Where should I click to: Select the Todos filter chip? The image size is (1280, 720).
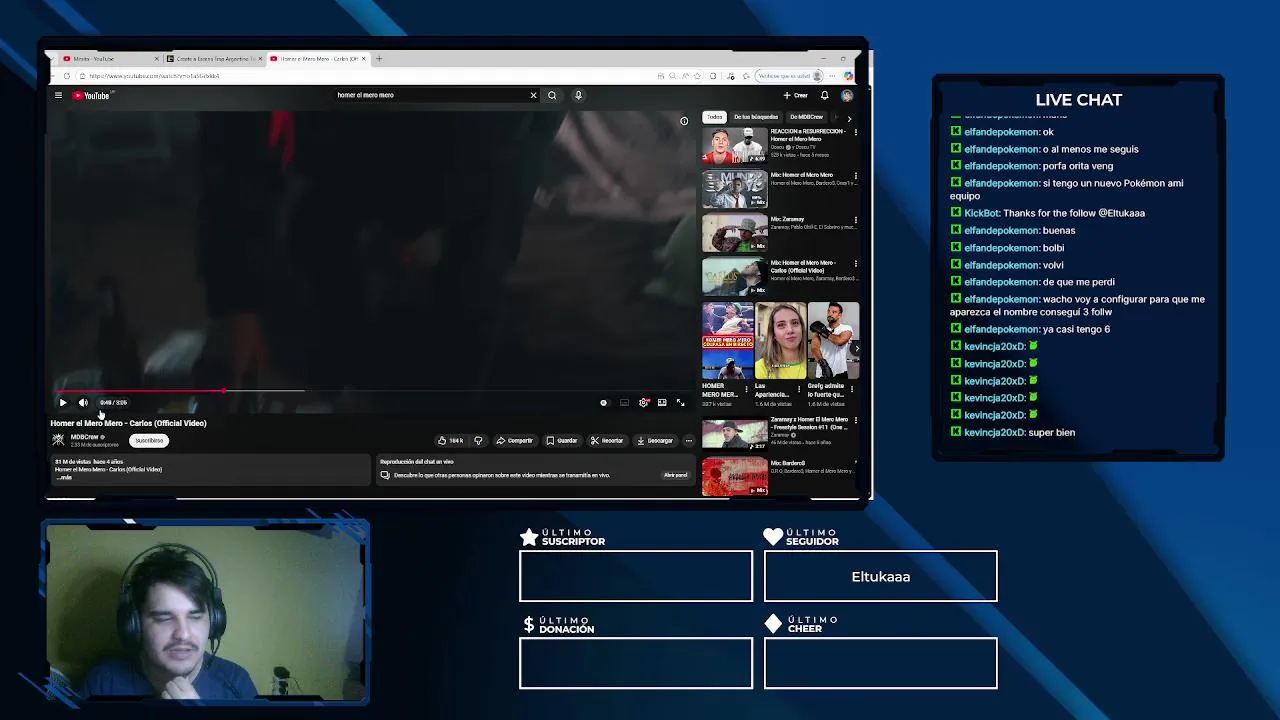pos(714,117)
